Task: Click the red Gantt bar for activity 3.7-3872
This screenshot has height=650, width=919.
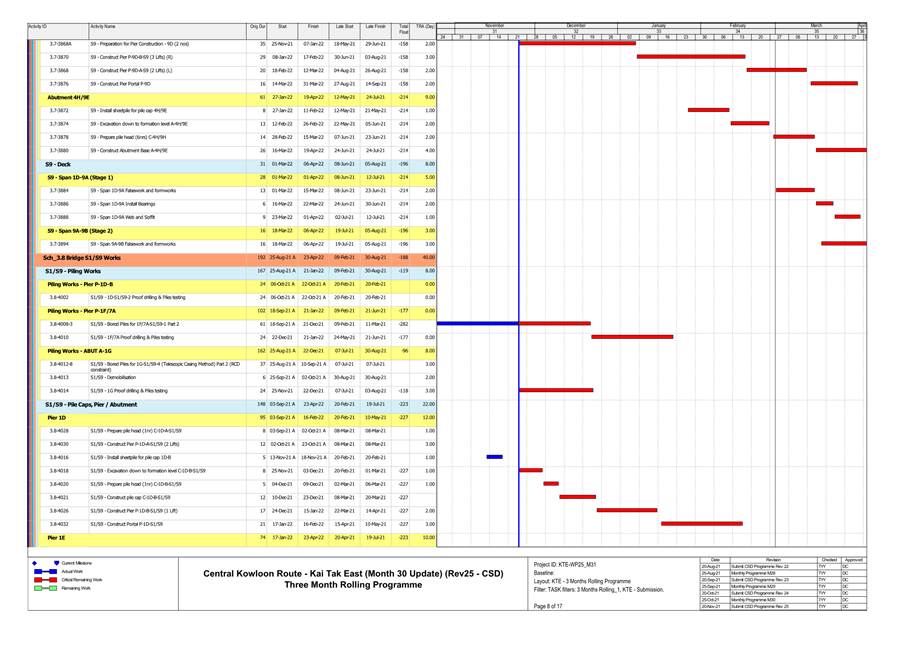Action: click(x=708, y=110)
